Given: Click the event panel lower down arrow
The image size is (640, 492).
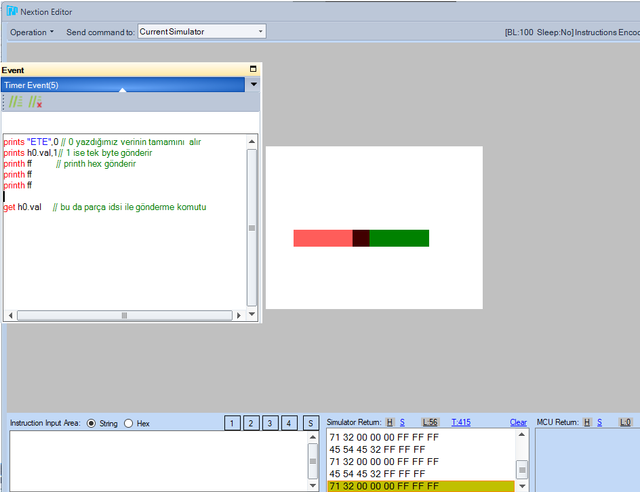Looking at the screenshot, I should point(252,314).
